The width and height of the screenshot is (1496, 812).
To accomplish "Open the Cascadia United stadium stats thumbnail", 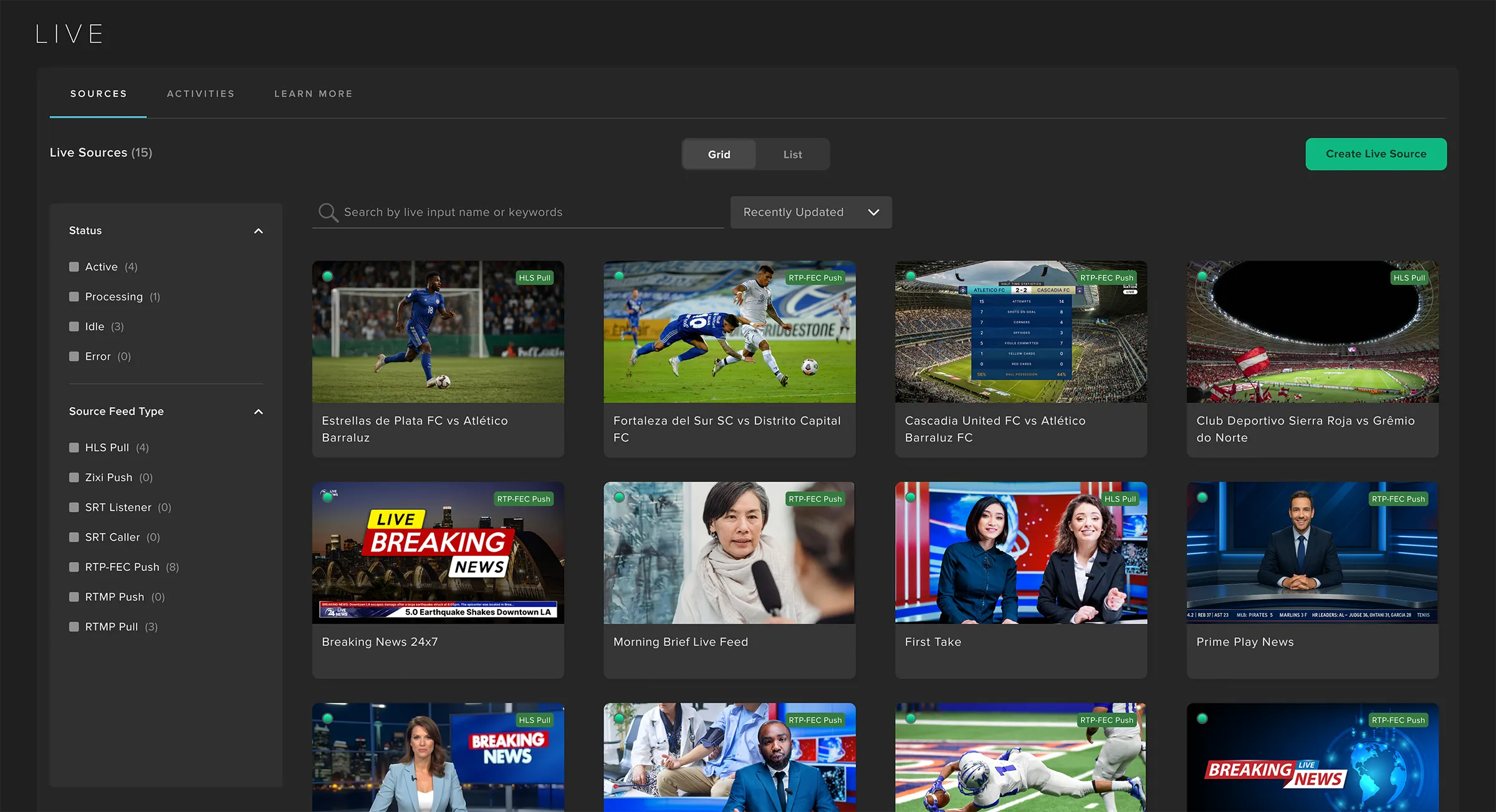I will 1021,332.
